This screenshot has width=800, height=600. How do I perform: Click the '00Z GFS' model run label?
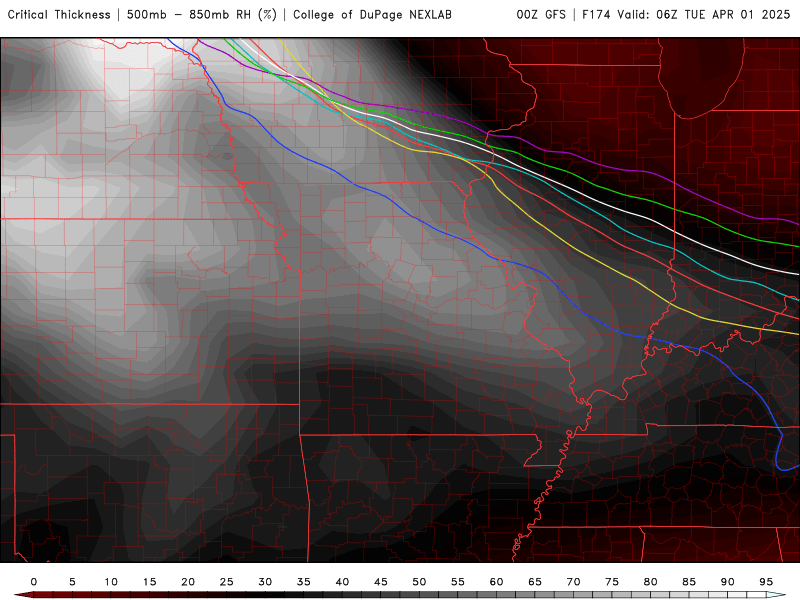click(x=541, y=15)
